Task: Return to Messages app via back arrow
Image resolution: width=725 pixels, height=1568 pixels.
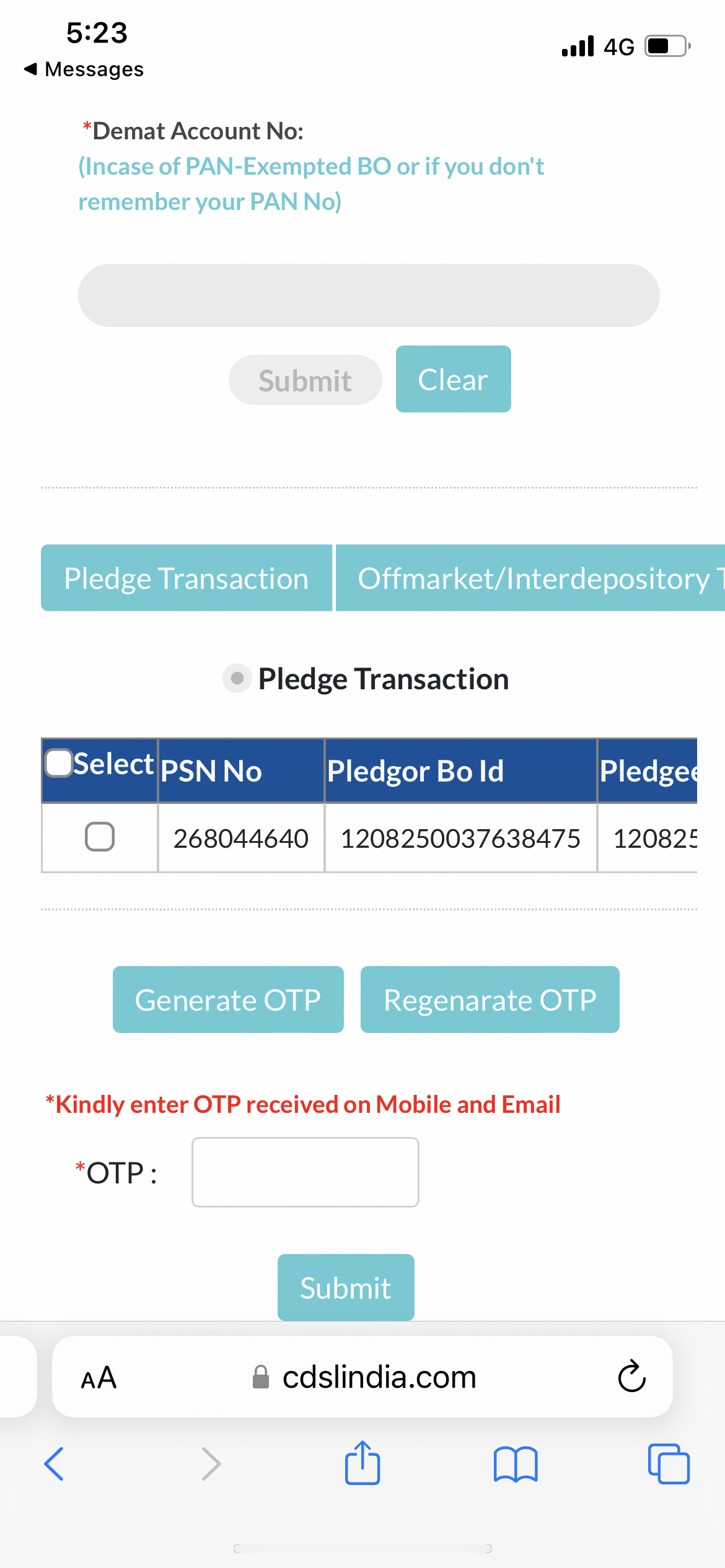Action: (x=84, y=69)
